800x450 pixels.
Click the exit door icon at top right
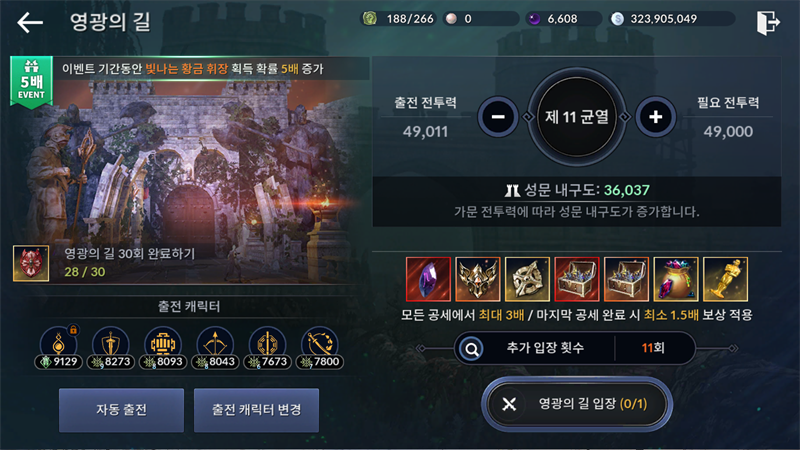click(768, 22)
